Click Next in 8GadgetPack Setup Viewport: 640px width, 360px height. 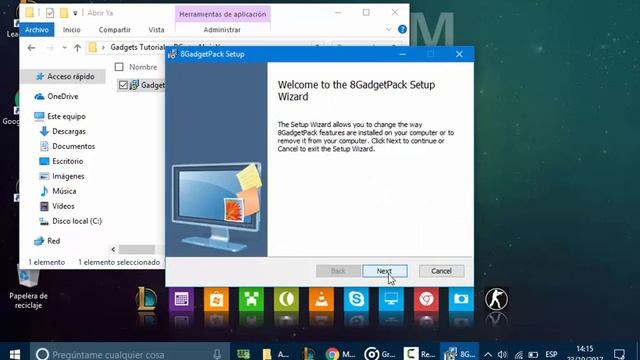384,271
